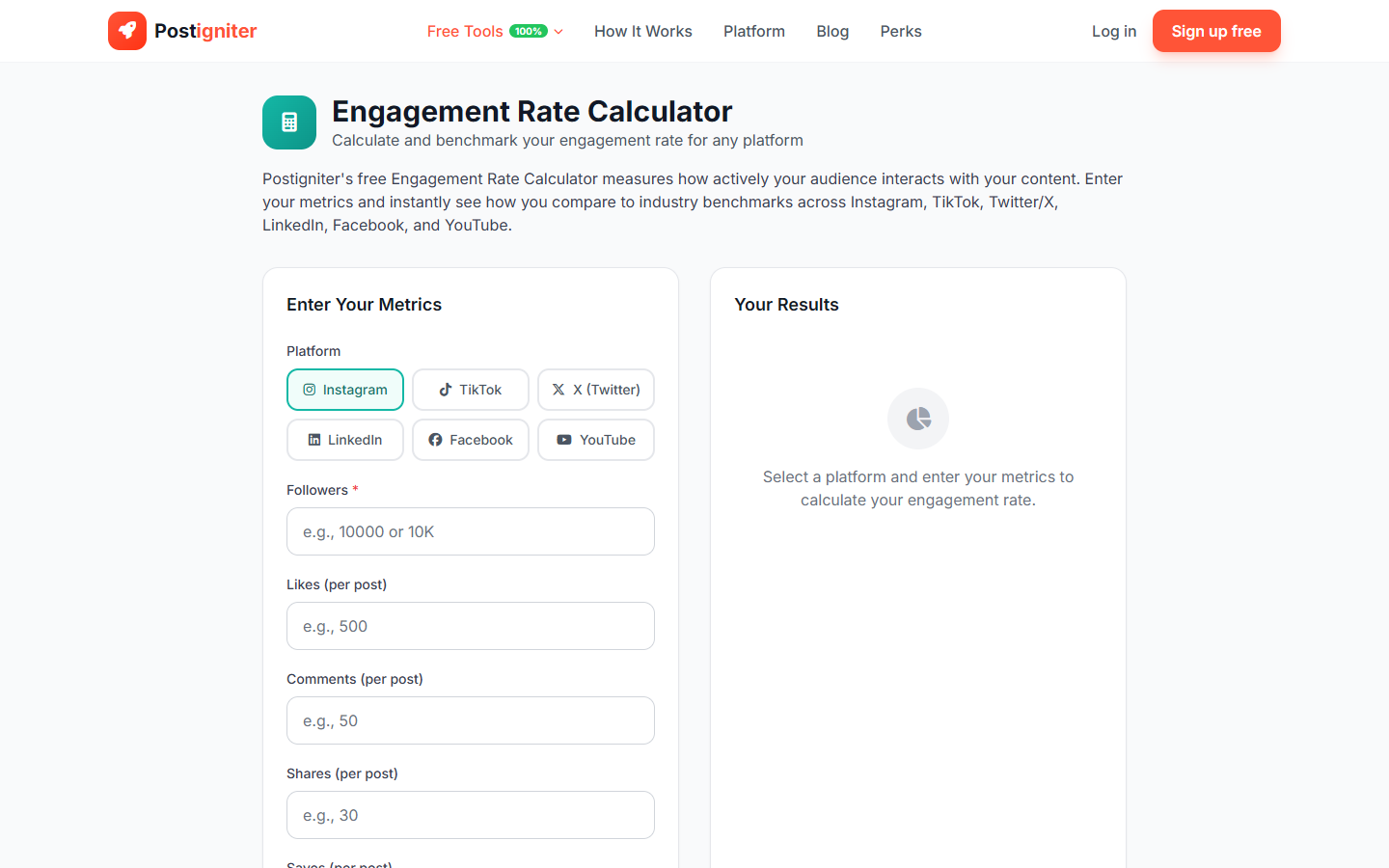Click the YouTube play icon
Screen dimensions: 1389x868
click(x=564, y=439)
